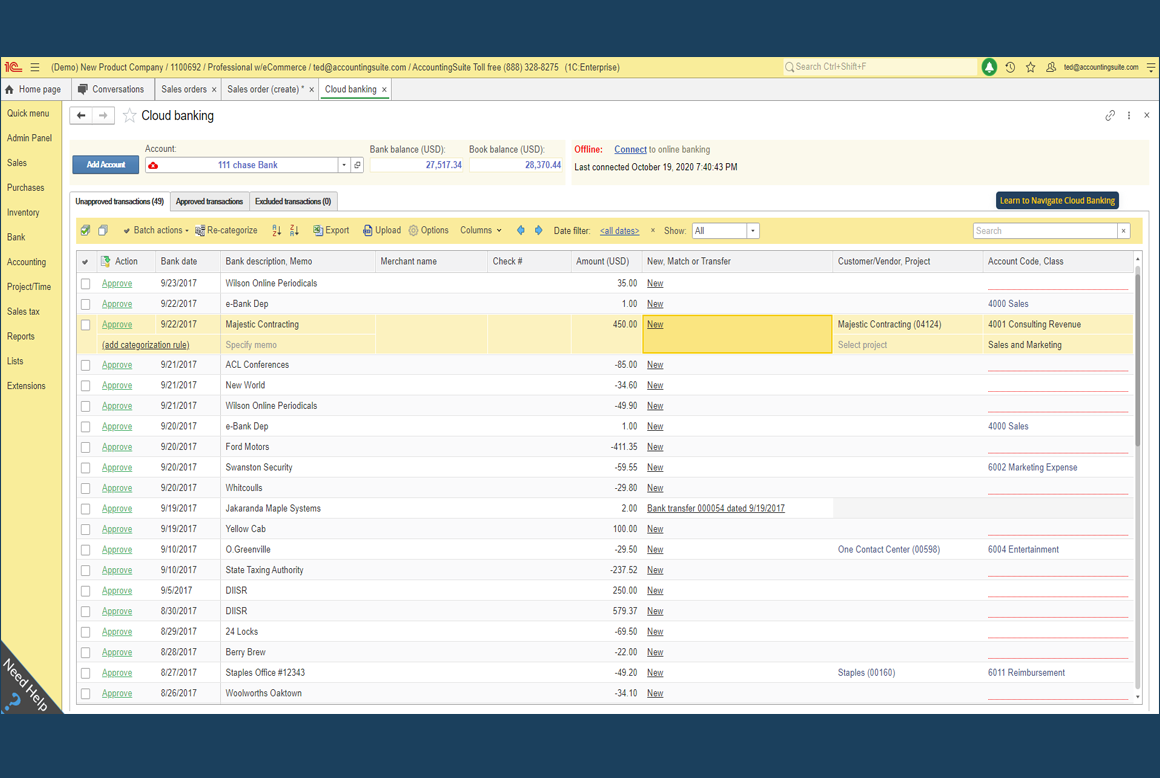
Task: Open the linked 111 chase Bank account
Action: 357,165
